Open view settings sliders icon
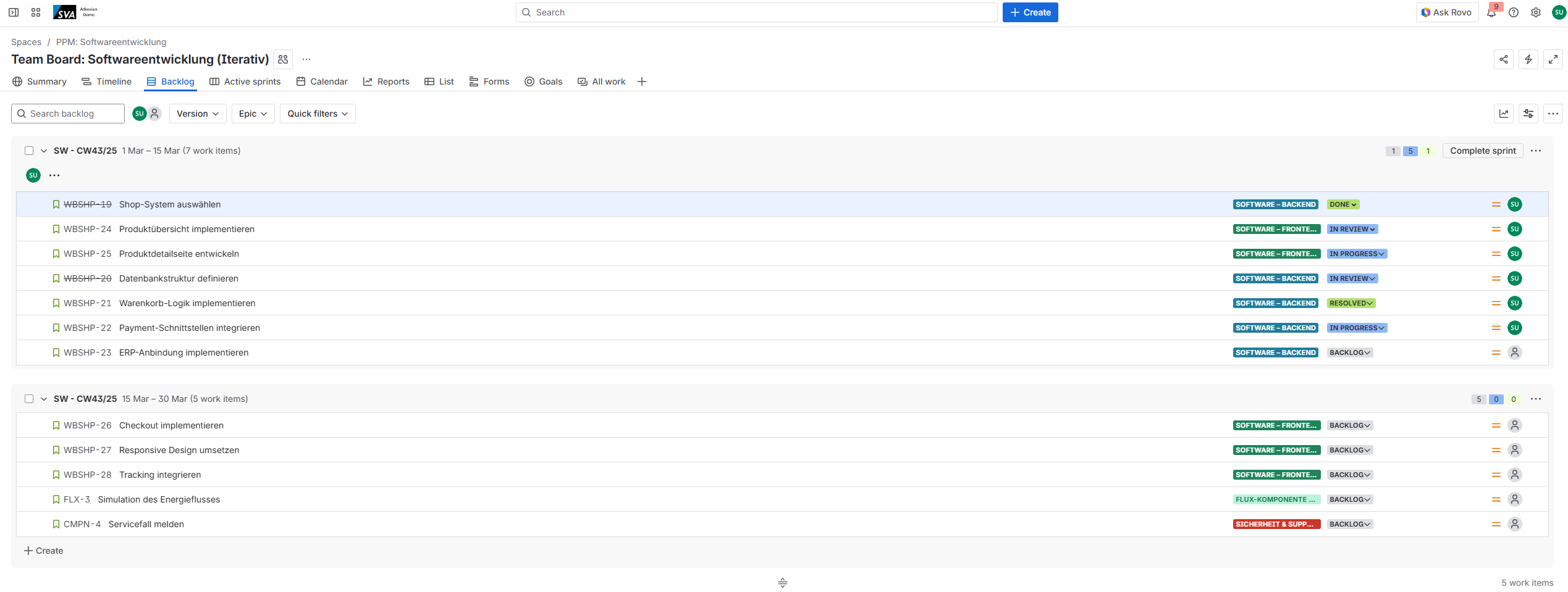The height and width of the screenshot is (592, 1568). click(1528, 114)
